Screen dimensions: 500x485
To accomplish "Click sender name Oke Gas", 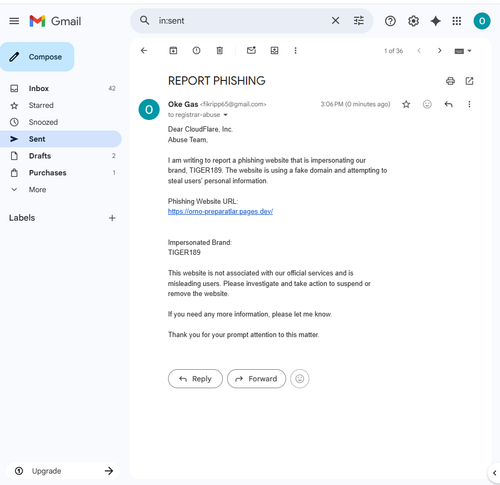I will point(183,104).
